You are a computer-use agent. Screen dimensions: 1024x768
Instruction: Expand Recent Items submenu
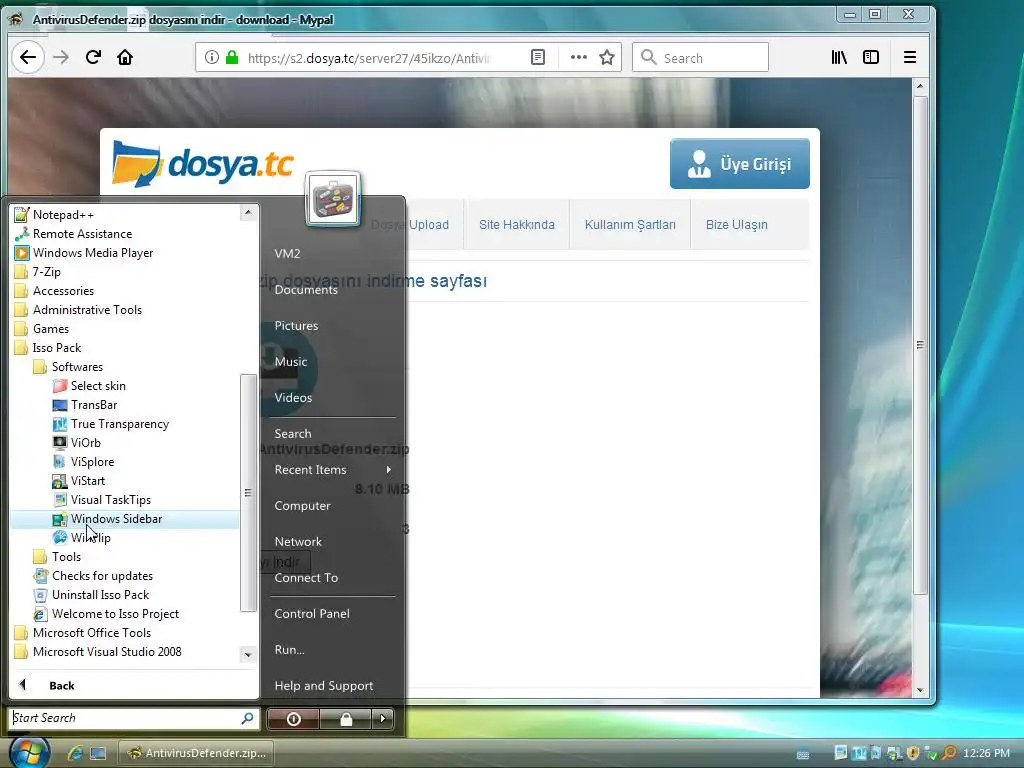pos(332,470)
